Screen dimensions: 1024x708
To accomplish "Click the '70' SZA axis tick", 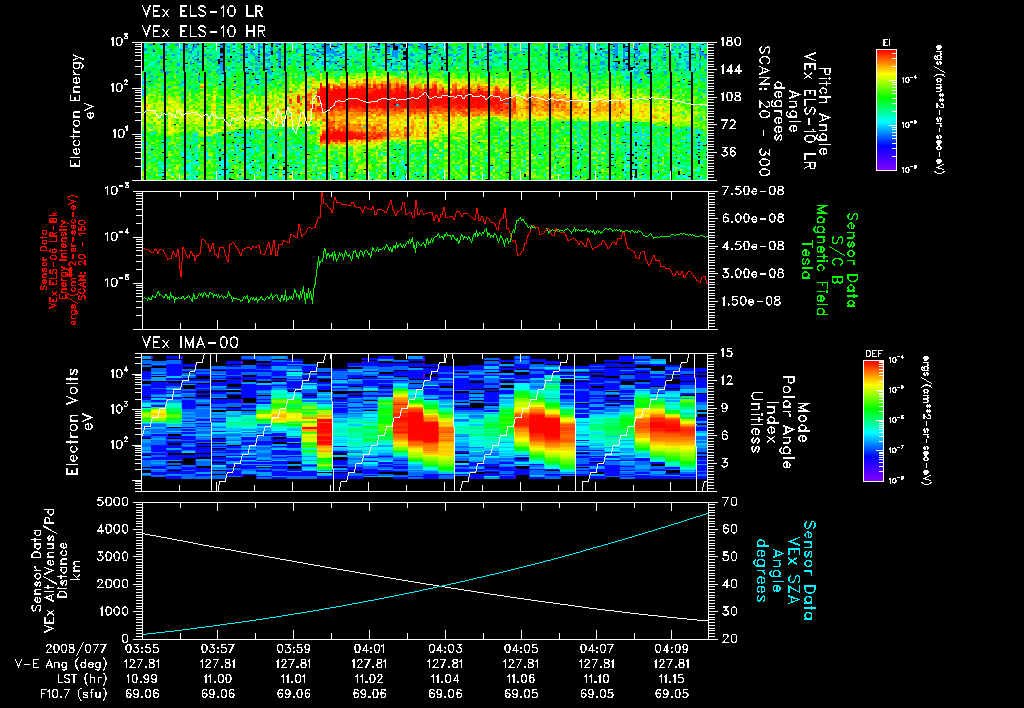I will pos(728,502).
